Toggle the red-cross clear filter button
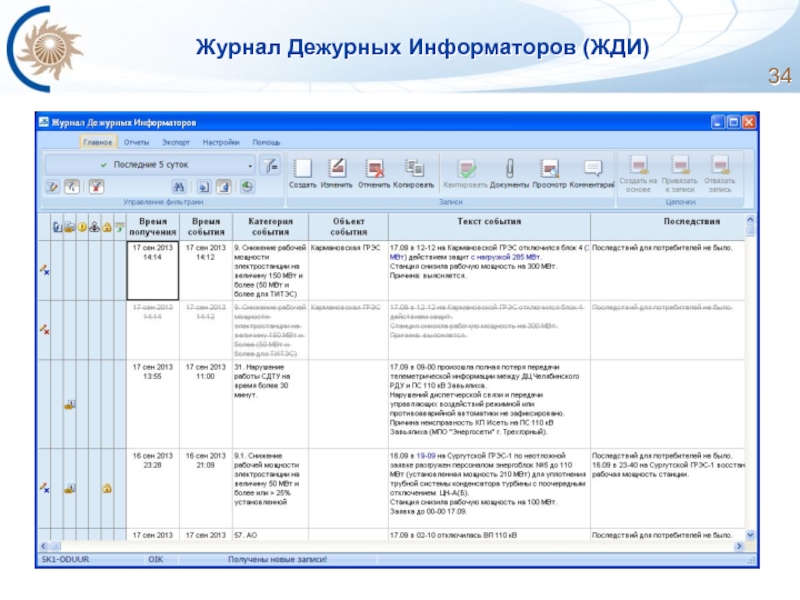This screenshot has width=800, height=600. (96, 186)
